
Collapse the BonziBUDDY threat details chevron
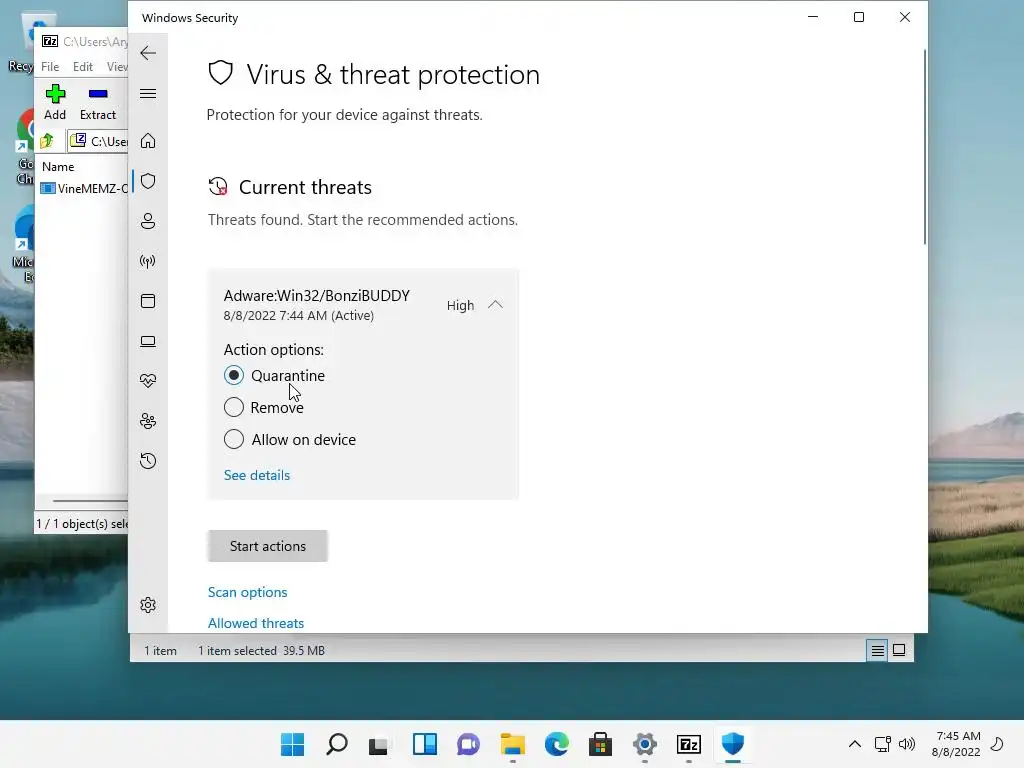(x=496, y=305)
